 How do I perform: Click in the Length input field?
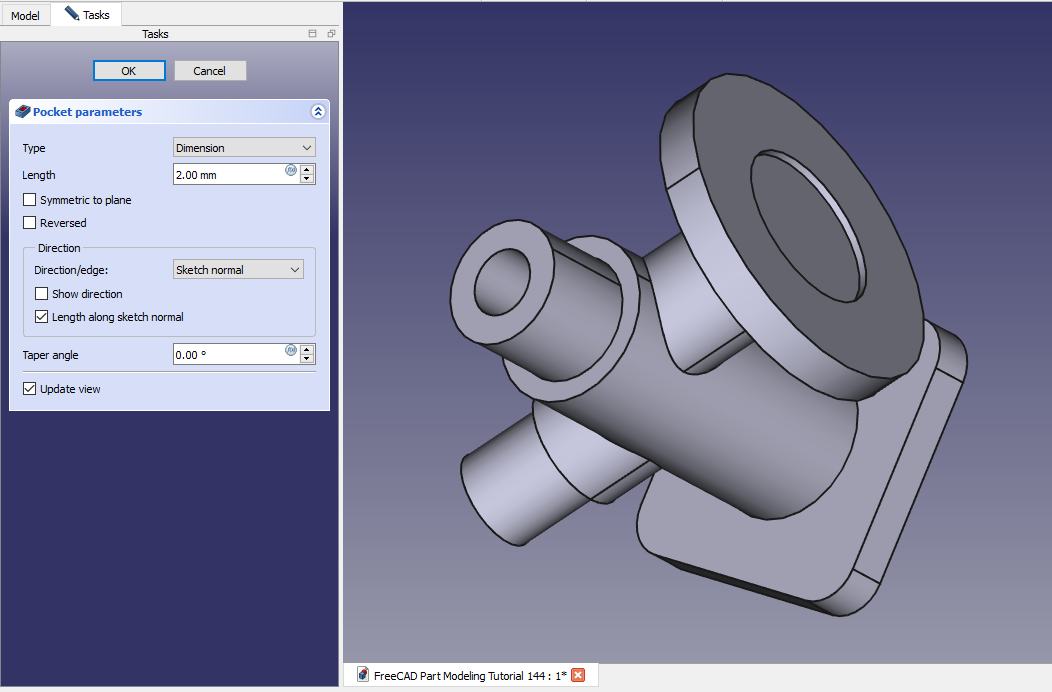(228, 175)
